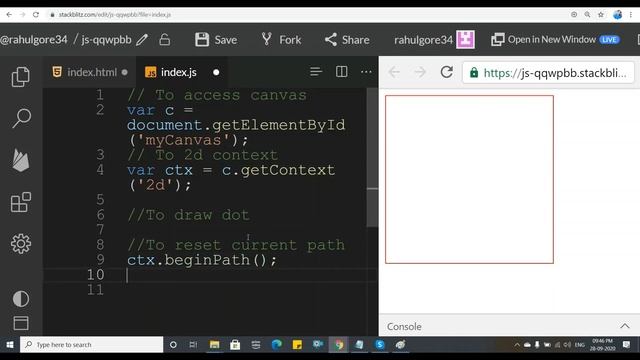Screen dimensions: 640x360
Task: Open Chrome three-dot menu
Action: coord(631,14)
